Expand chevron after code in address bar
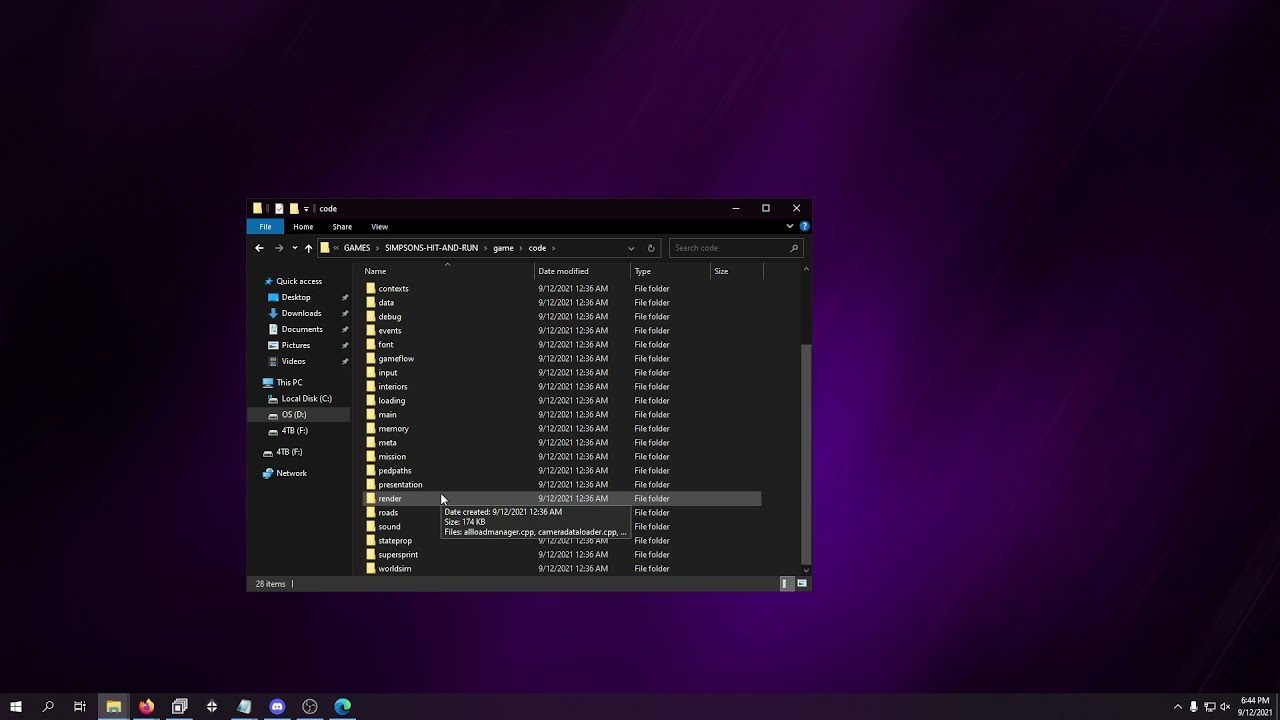The width and height of the screenshot is (1280, 720). 553,248
